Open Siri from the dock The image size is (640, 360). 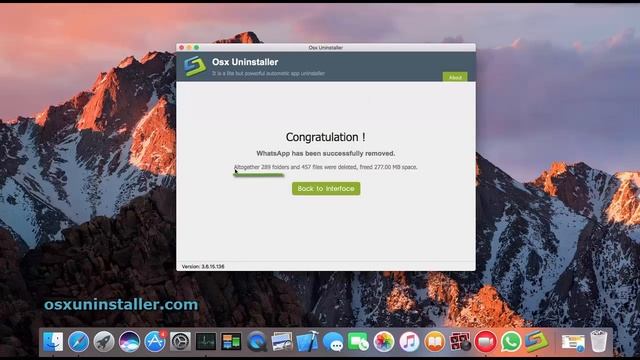pos(129,341)
